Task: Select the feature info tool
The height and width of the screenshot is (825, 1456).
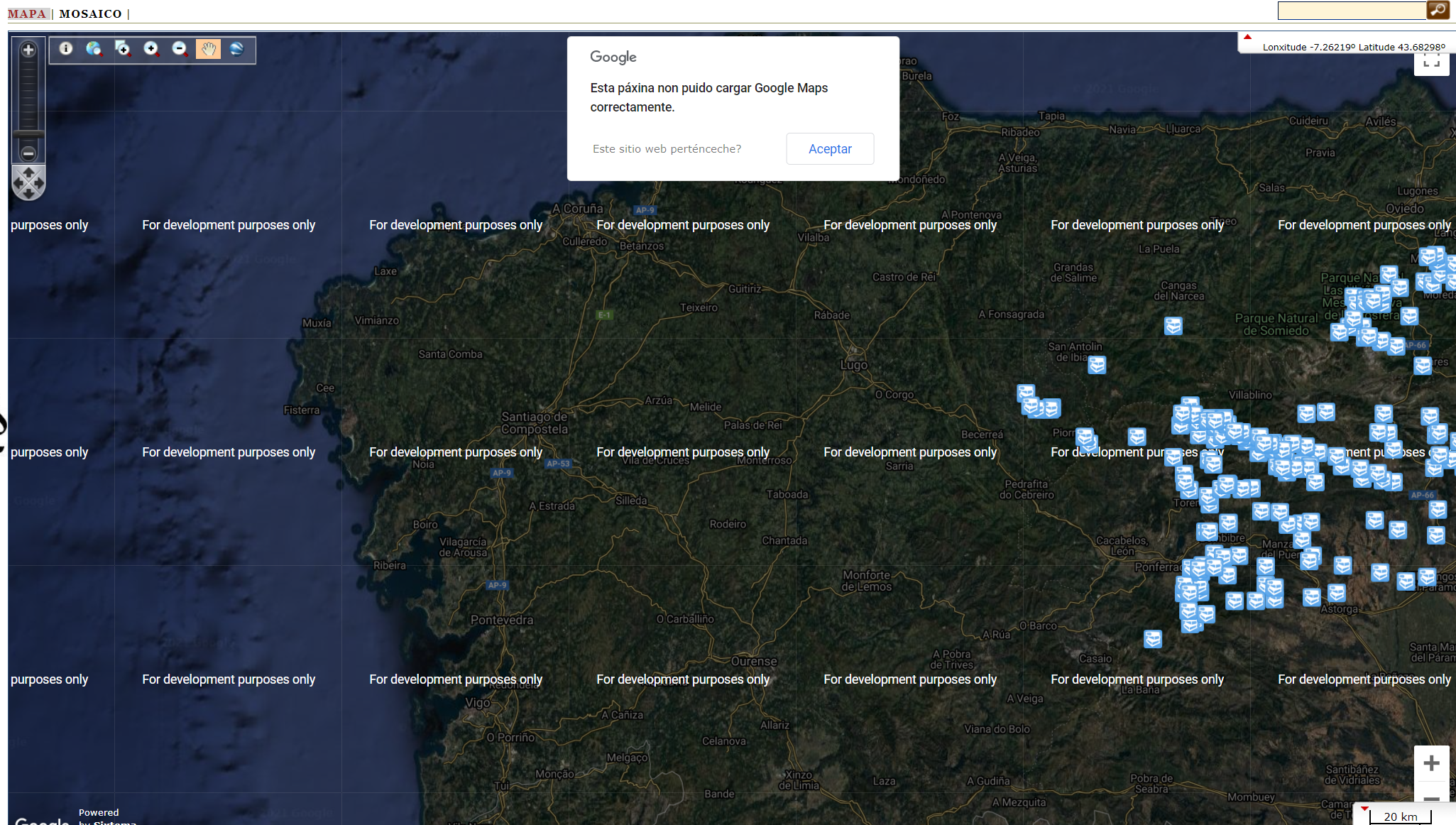Action: coord(66,49)
